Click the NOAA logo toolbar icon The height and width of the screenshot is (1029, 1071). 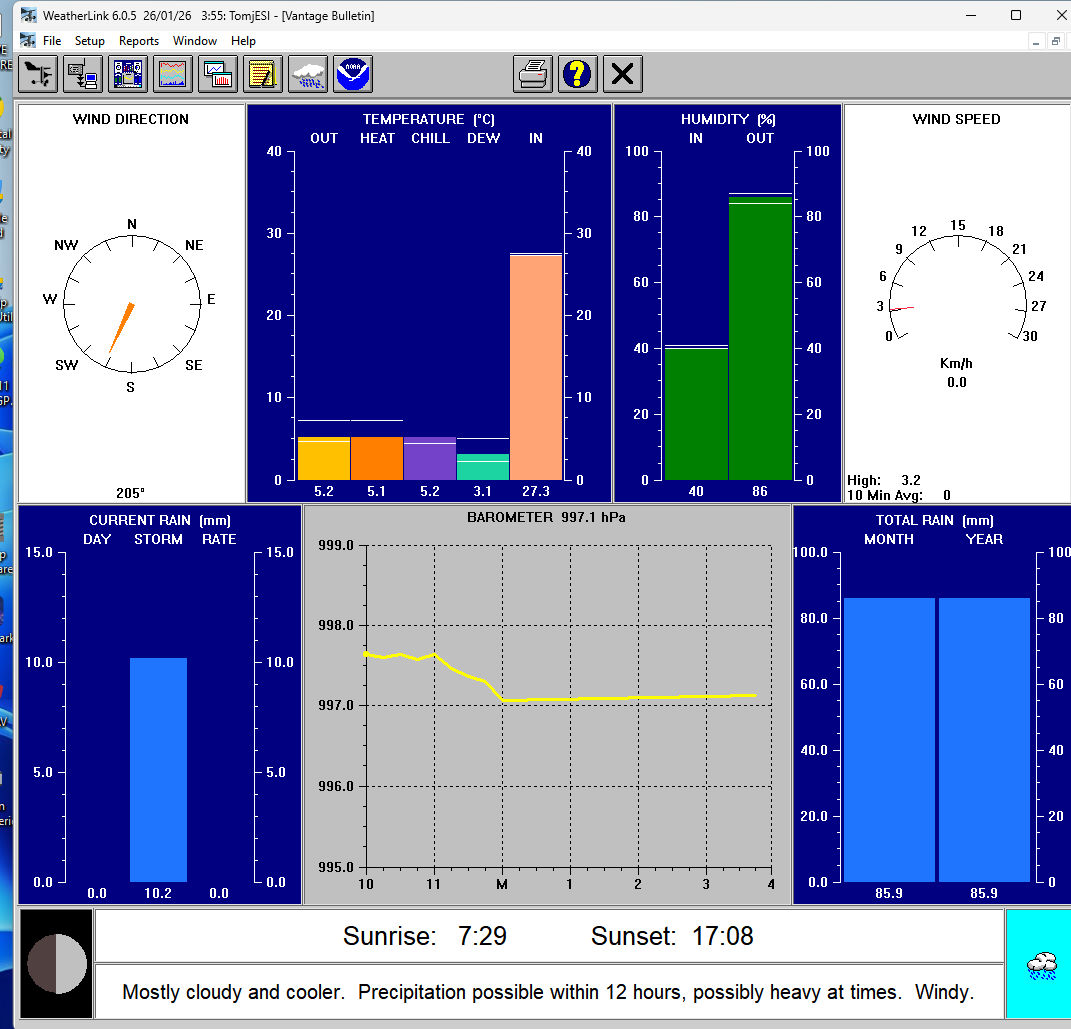tap(352, 74)
